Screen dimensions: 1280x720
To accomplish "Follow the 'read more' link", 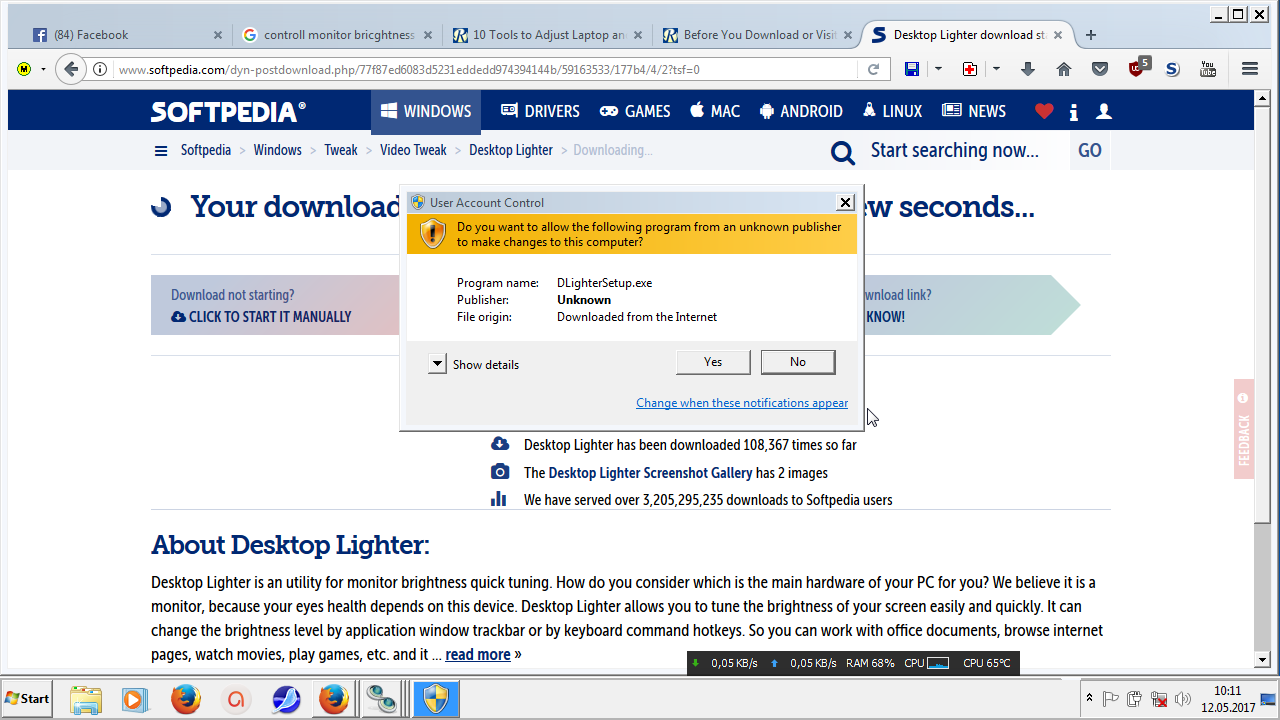I will (478, 655).
